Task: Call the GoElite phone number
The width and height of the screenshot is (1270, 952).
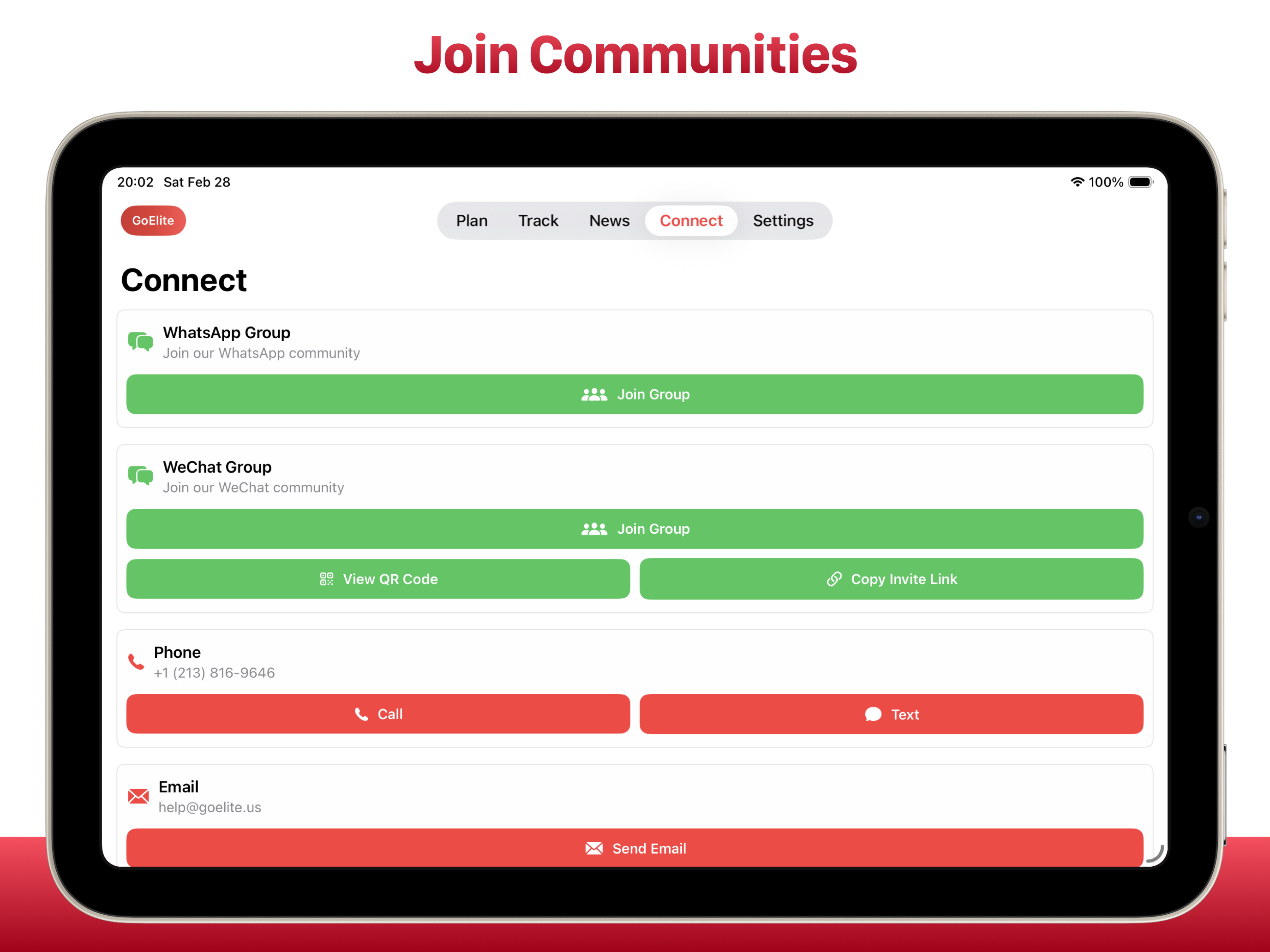Action: [x=378, y=714]
